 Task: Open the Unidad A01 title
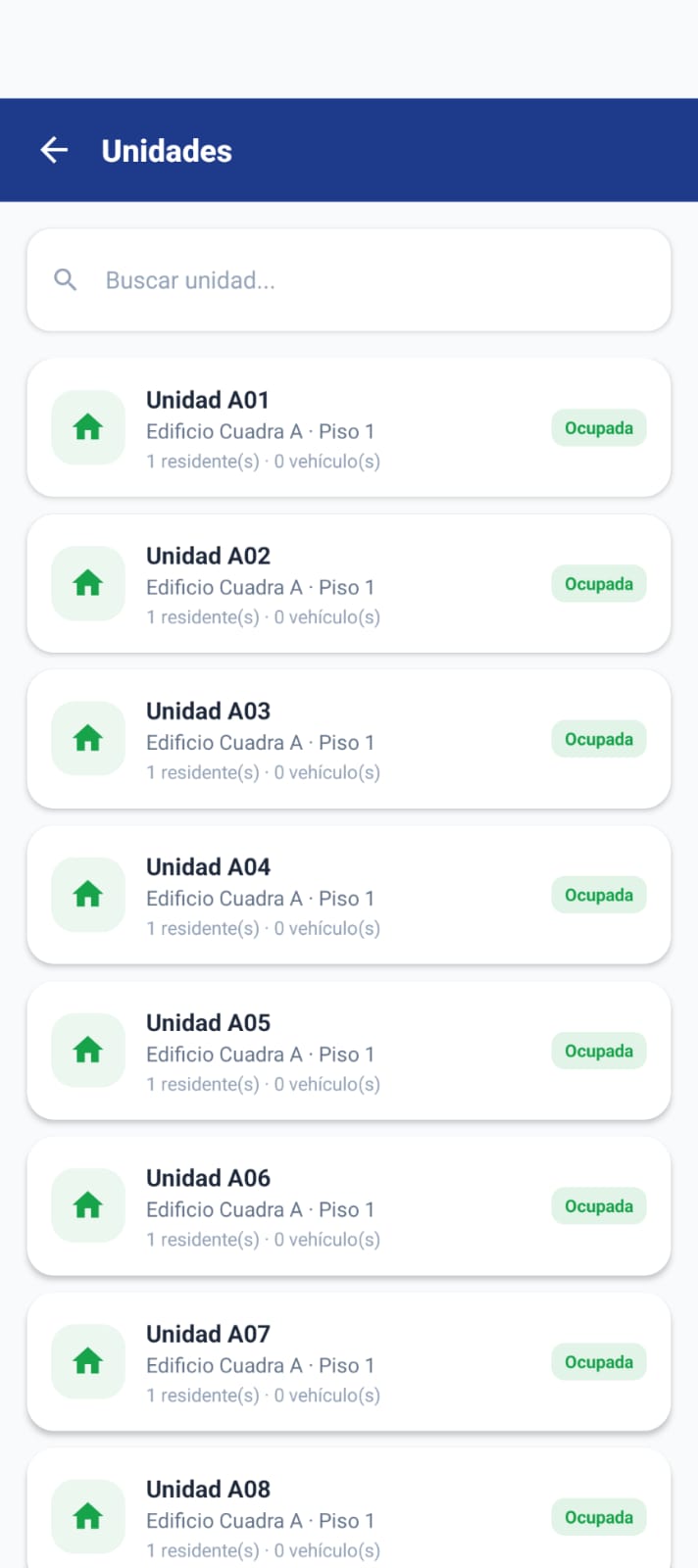(x=208, y=400)
